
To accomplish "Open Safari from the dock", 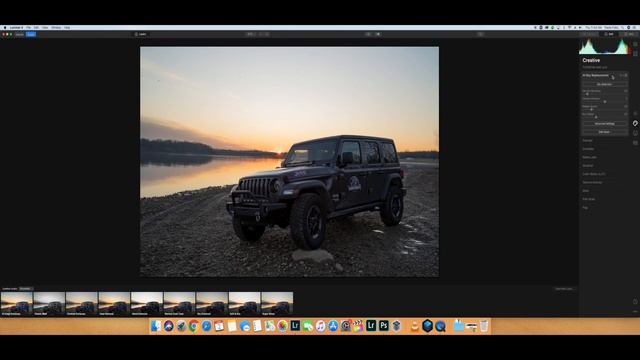I will coord(207,326).
